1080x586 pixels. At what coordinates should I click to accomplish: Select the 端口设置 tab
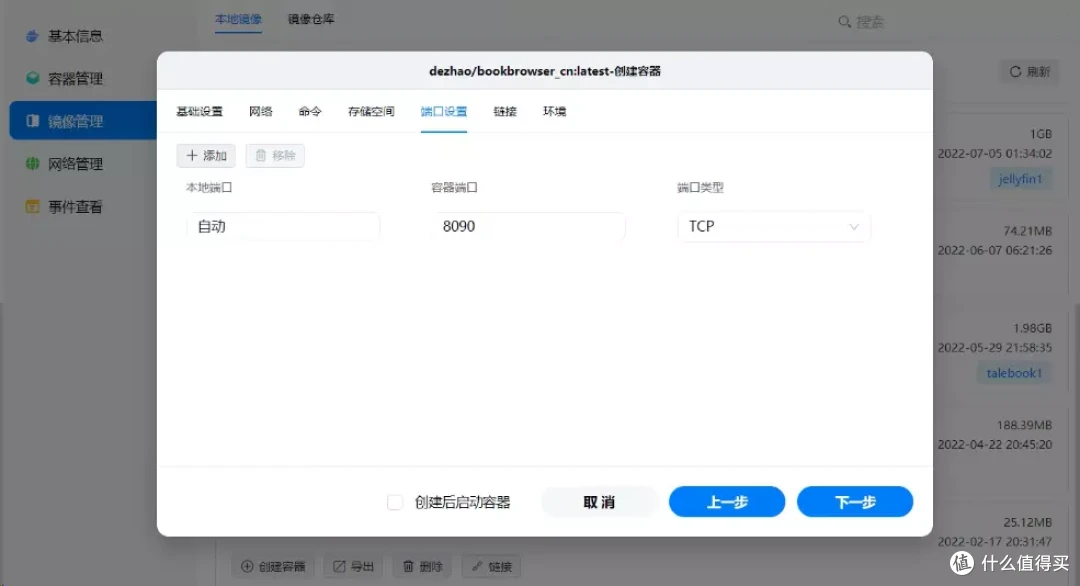tap(444, 112)
